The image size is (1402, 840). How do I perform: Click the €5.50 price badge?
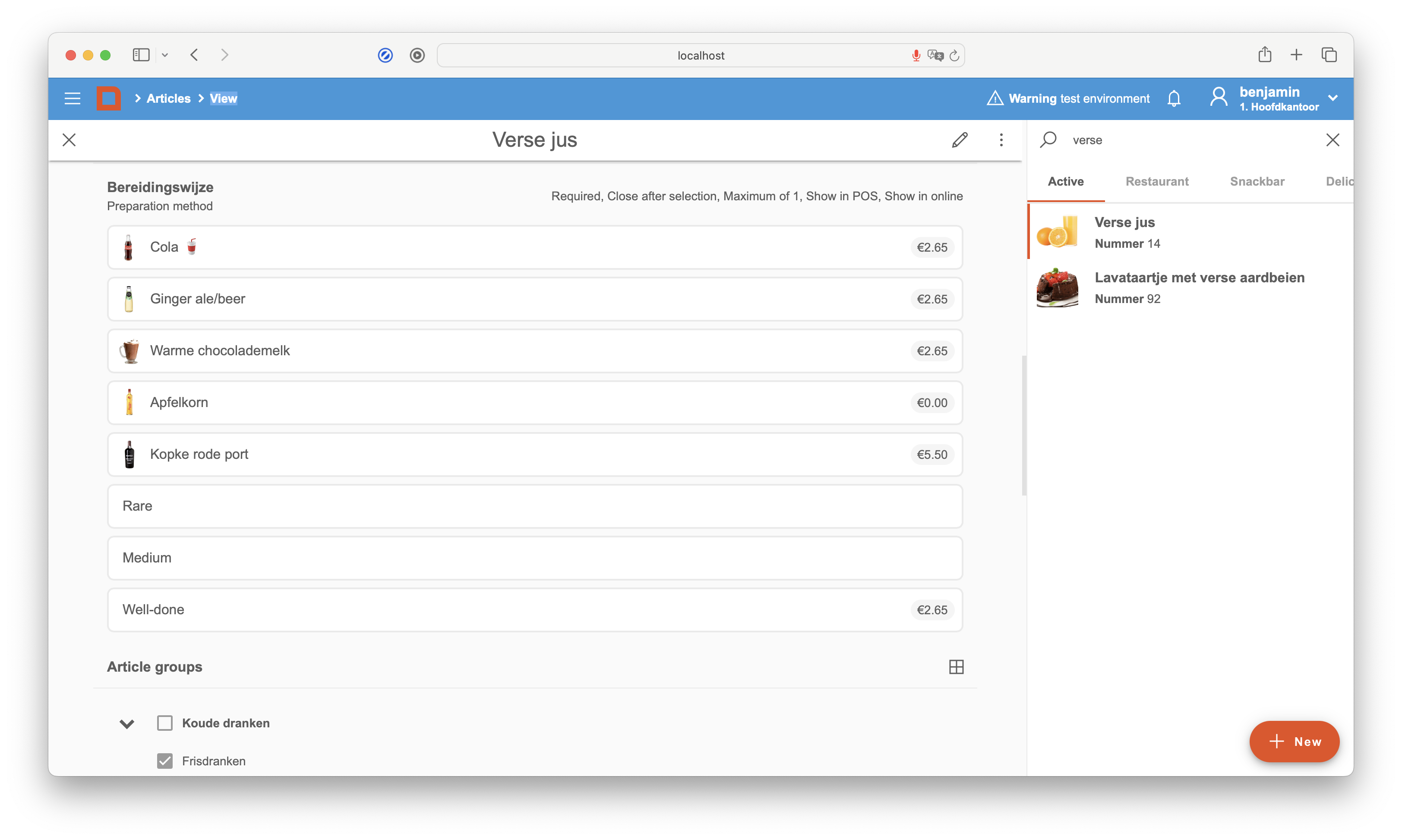932,455
